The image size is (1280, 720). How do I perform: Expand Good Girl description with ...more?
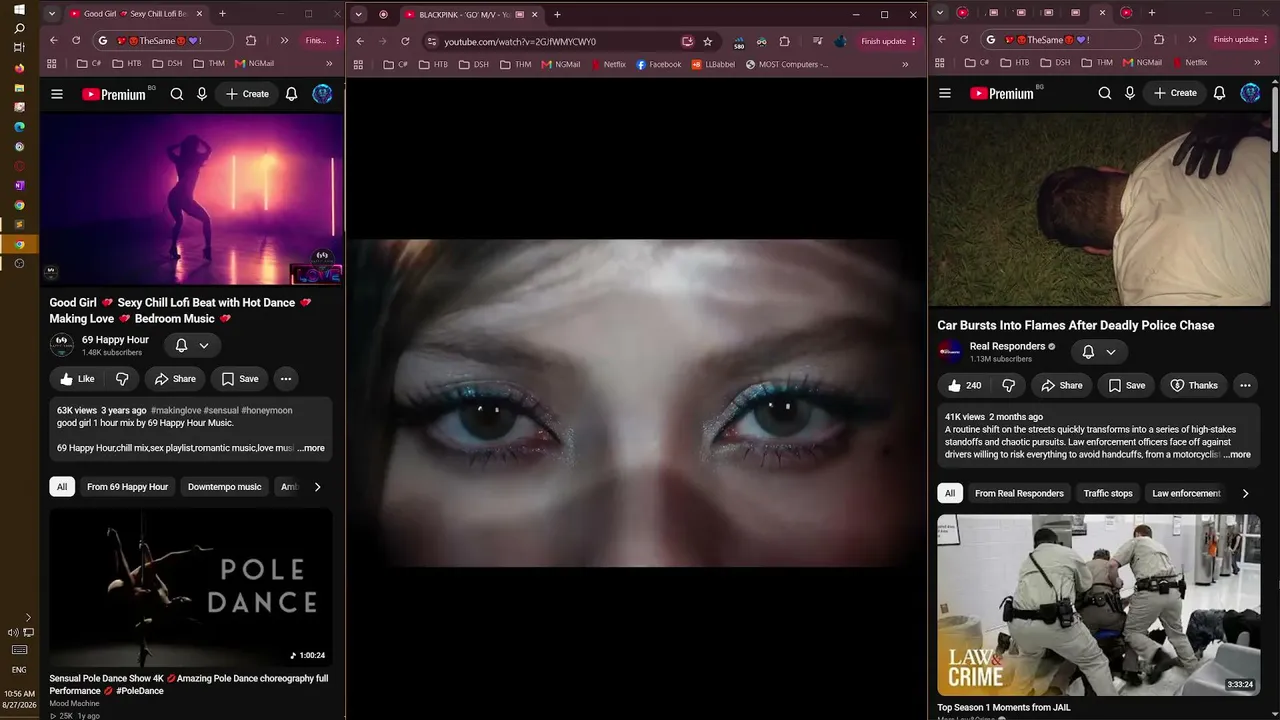click(x=311, y=448)
